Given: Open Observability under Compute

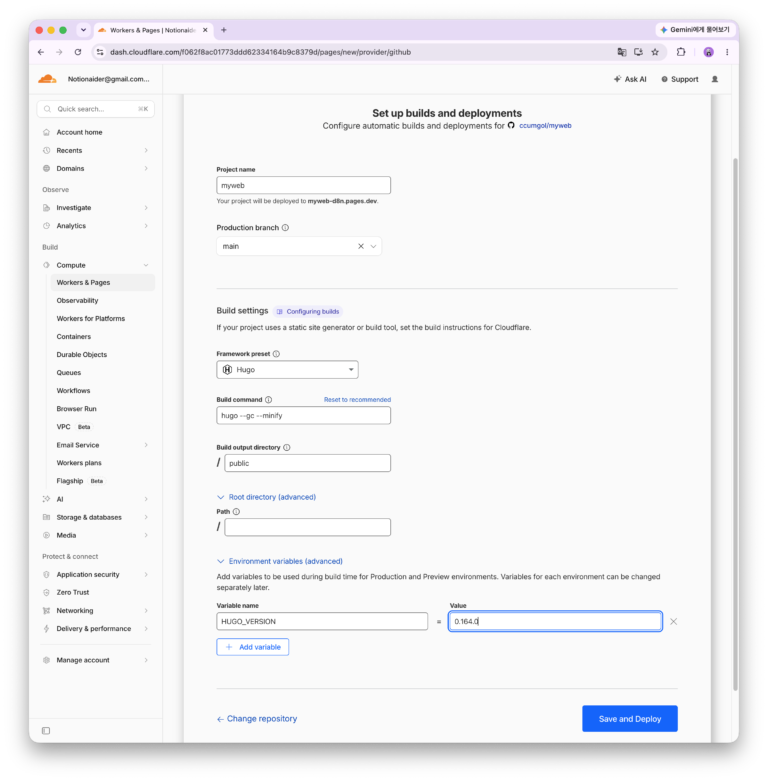Looking at the screenshot, I should tap(77, 300).
